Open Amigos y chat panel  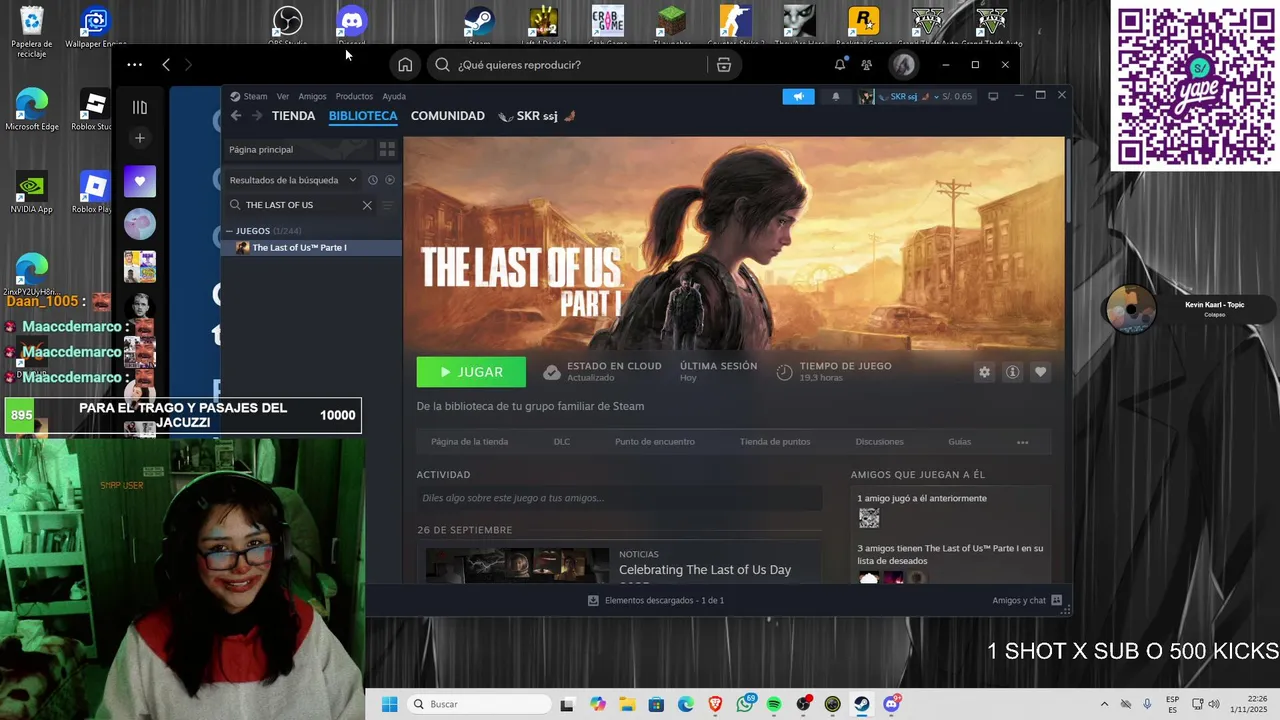coord(1027,600)
